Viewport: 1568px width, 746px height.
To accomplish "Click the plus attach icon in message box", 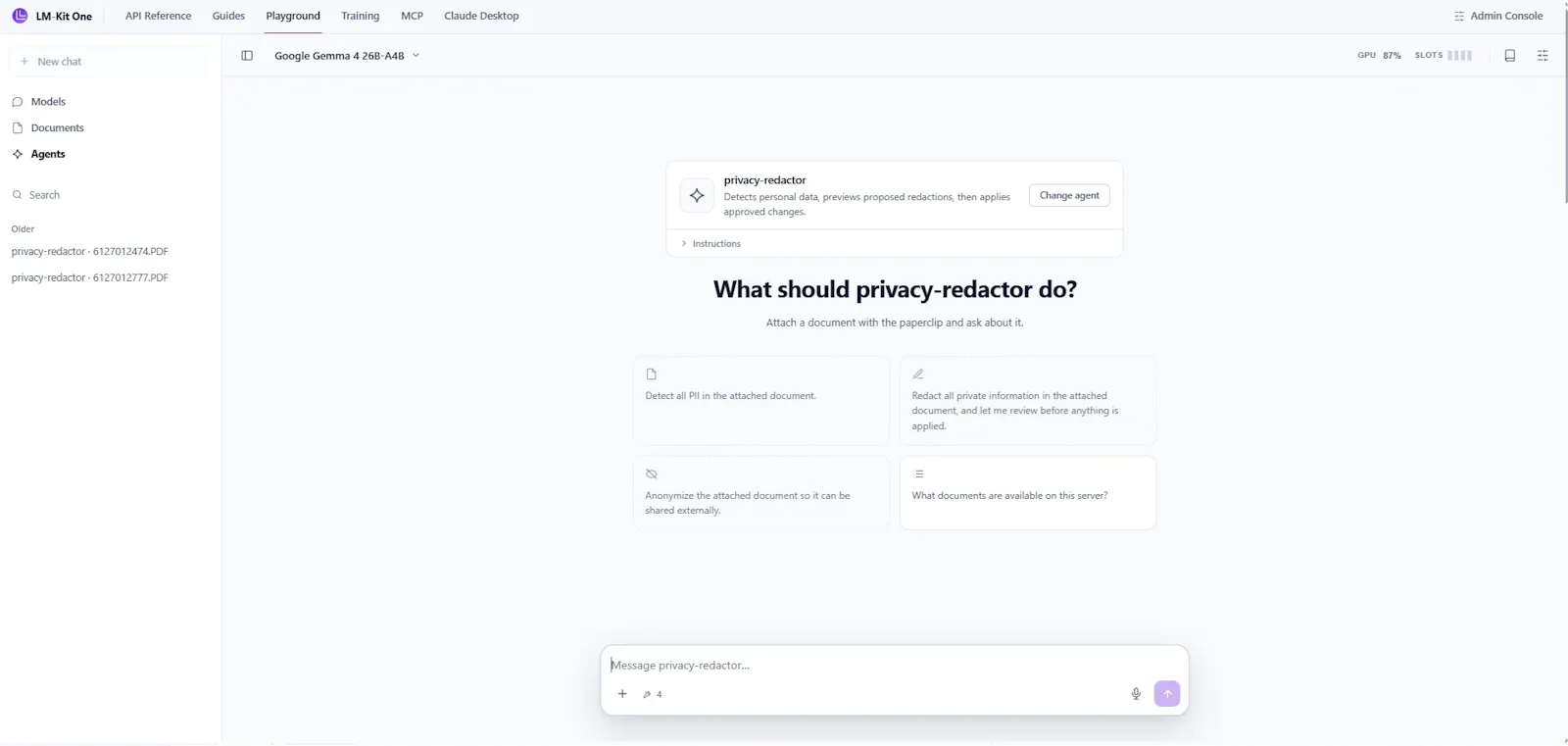I will point(622,694).
